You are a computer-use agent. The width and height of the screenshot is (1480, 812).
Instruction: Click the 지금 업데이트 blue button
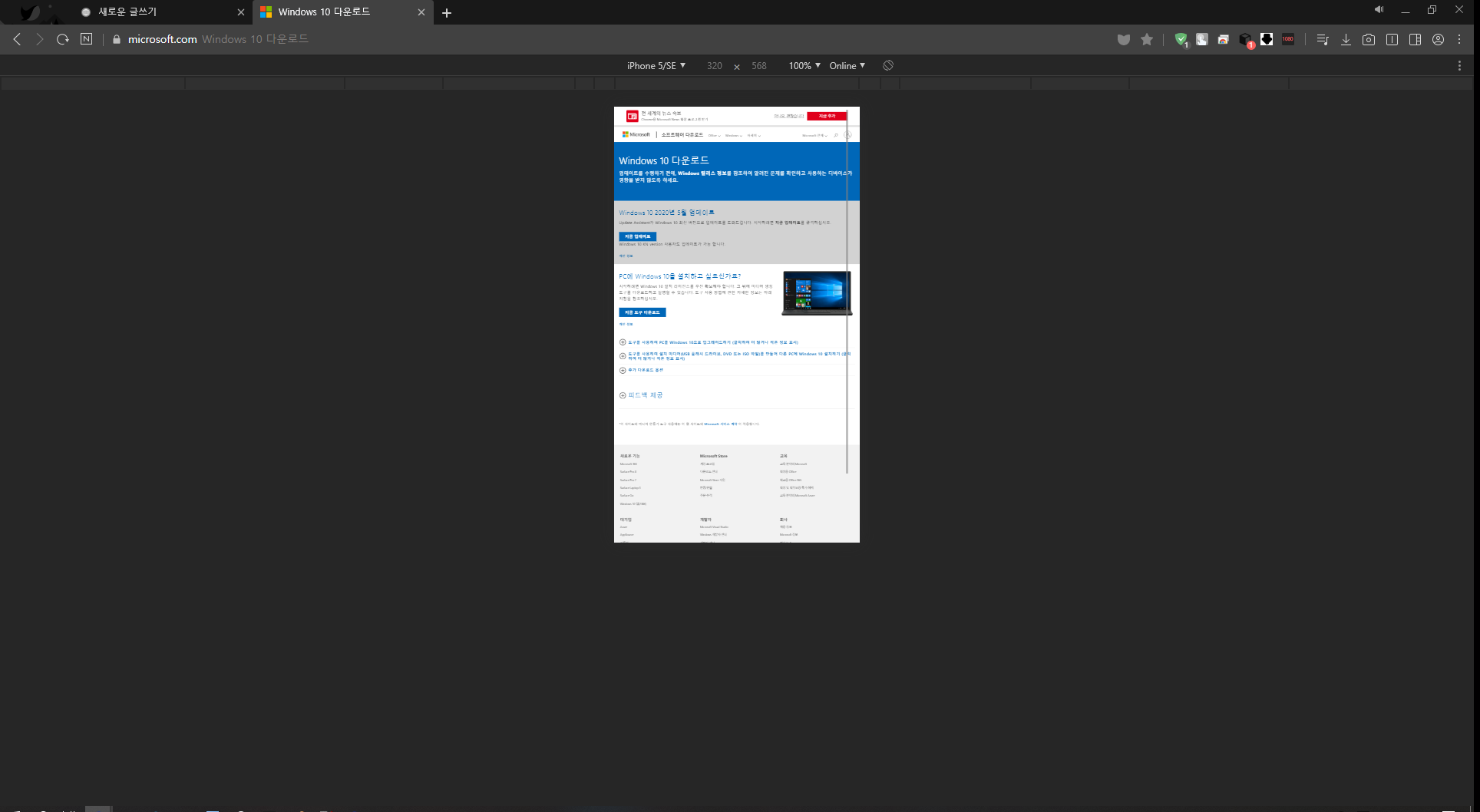click(x=637, y=236)
